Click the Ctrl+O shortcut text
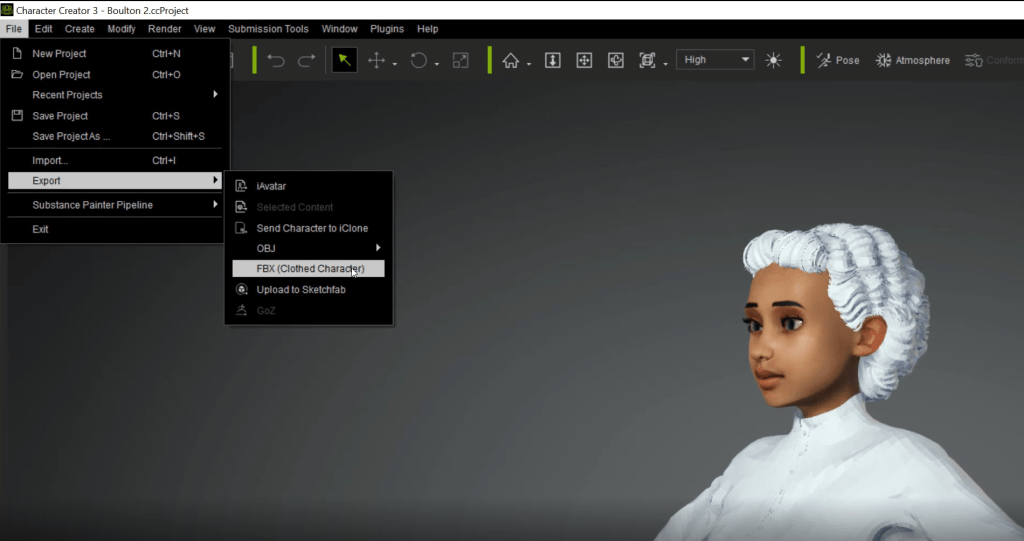This screenshot has width=1024, height=541. 167,74
